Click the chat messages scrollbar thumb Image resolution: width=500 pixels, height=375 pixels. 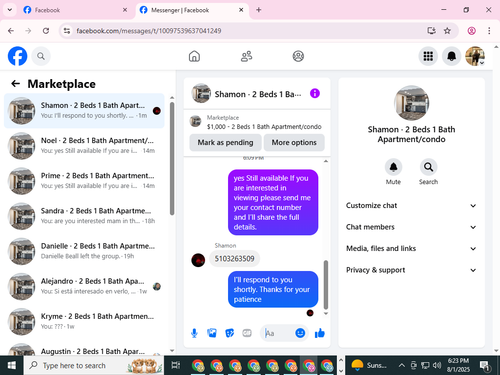(326, 284)
